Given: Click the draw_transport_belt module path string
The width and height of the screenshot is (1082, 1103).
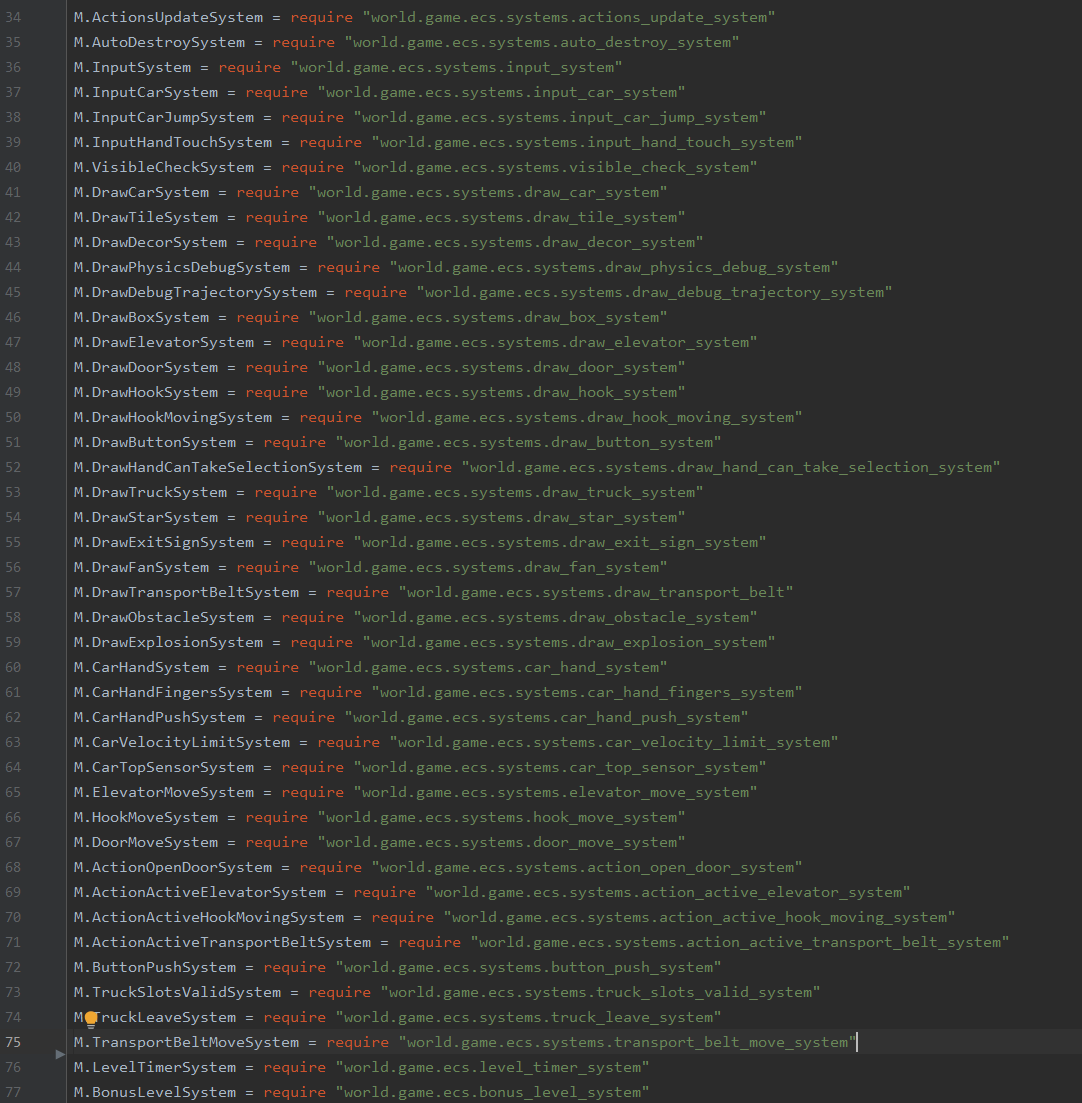Looking at the screenshot, I should pos(596,592).
